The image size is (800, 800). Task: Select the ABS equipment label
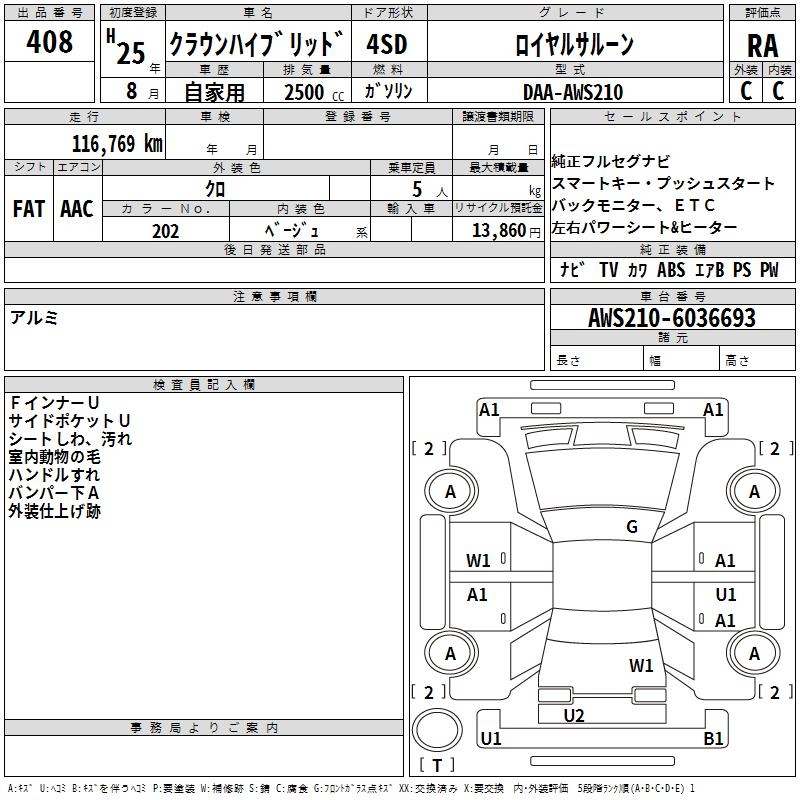tap(671, 270)
